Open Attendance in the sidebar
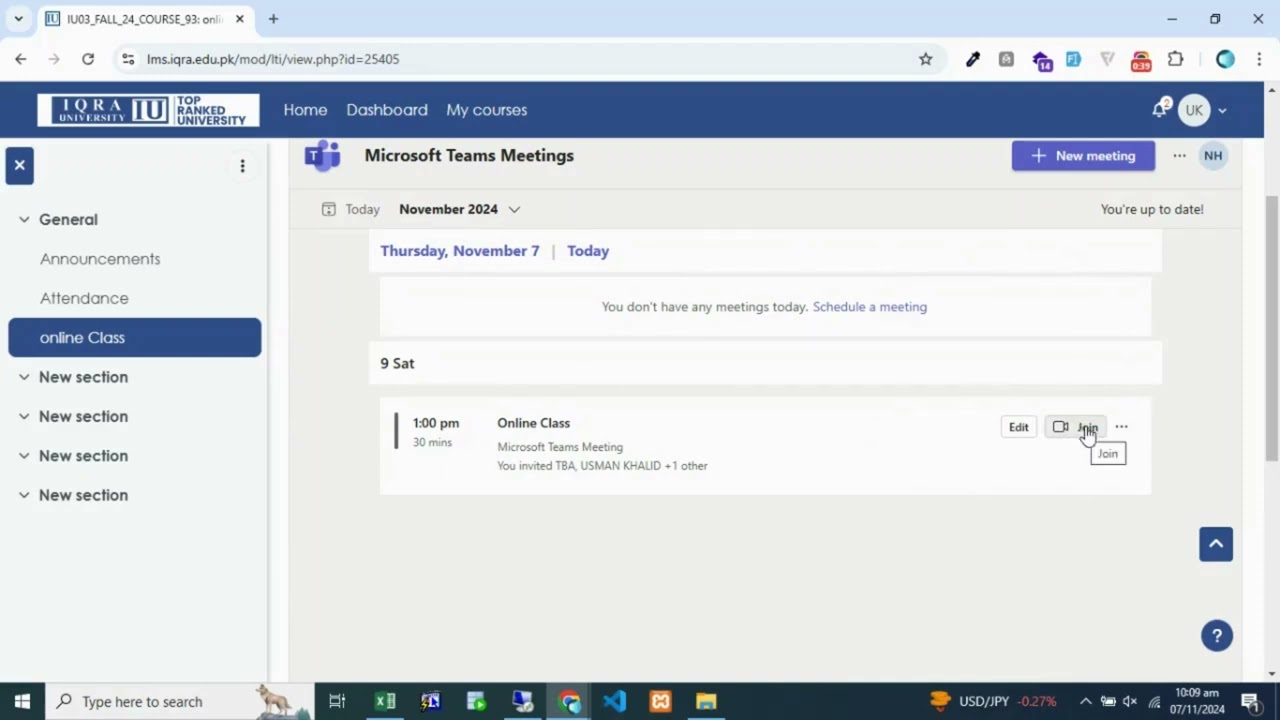The image size is (1280, 720). click(x=84, y=298)
